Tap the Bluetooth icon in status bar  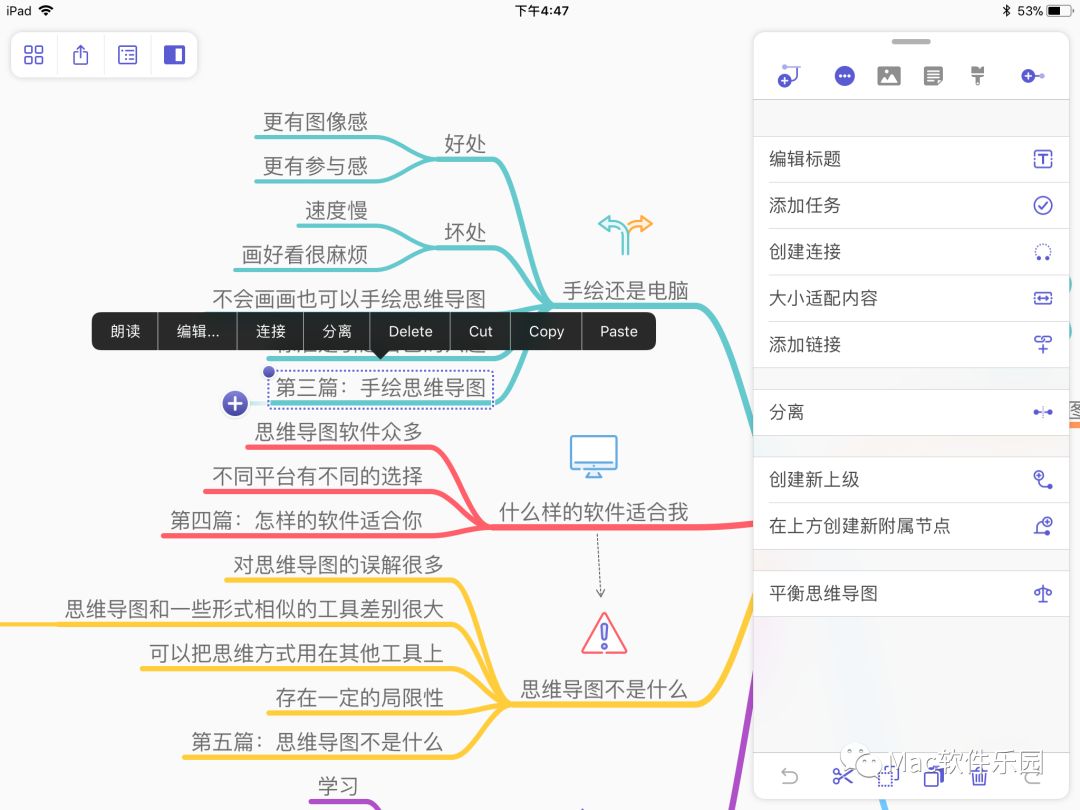pos(1006,11)
